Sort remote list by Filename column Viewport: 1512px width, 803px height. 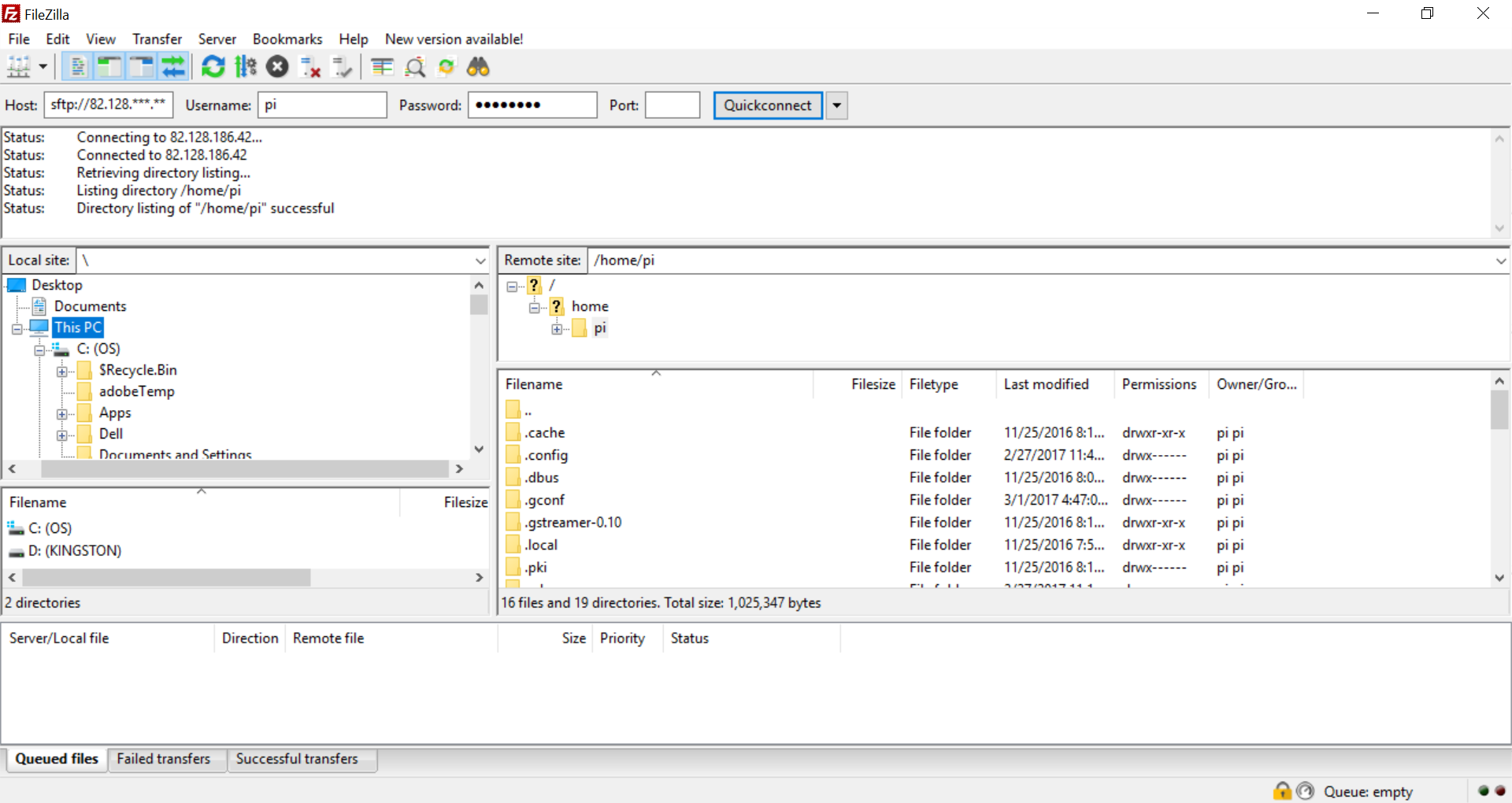[655, 384]
